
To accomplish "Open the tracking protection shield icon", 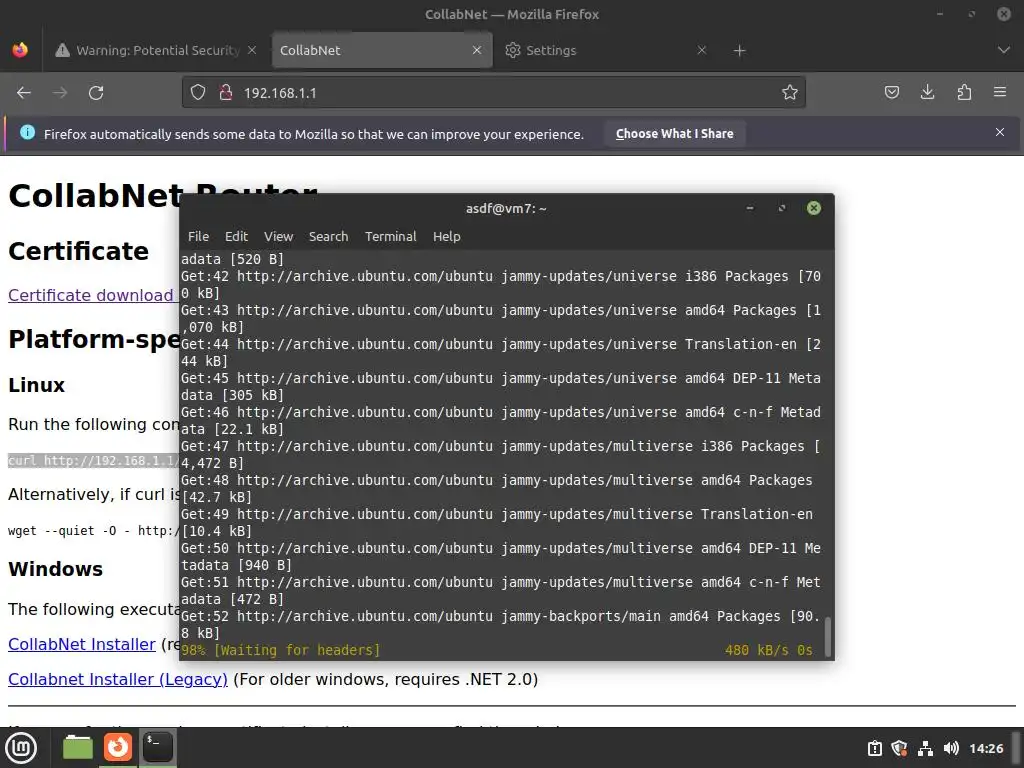I will click(x=198, y=93).
